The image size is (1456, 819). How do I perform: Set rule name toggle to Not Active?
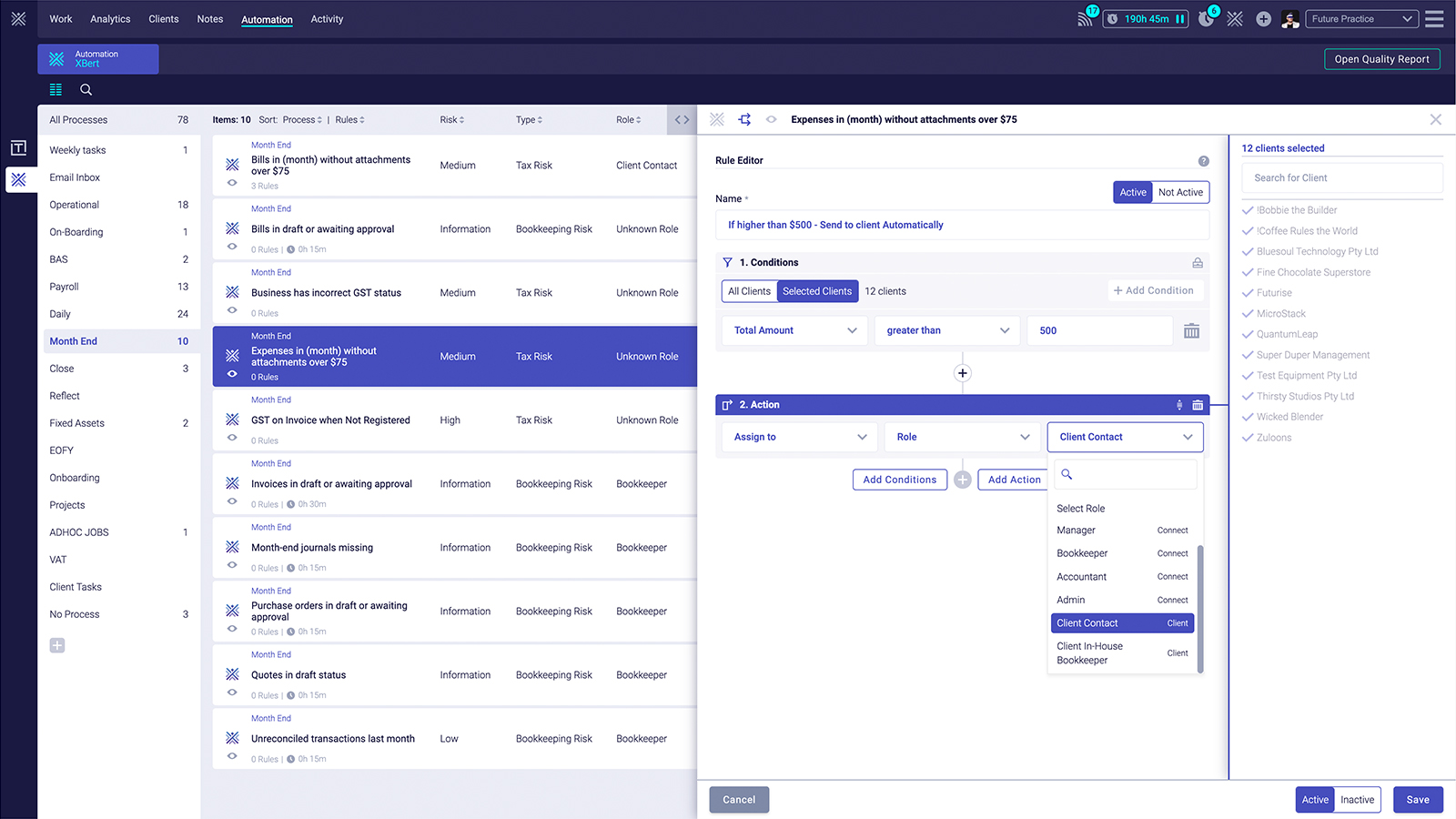[x=1180, y=192]
